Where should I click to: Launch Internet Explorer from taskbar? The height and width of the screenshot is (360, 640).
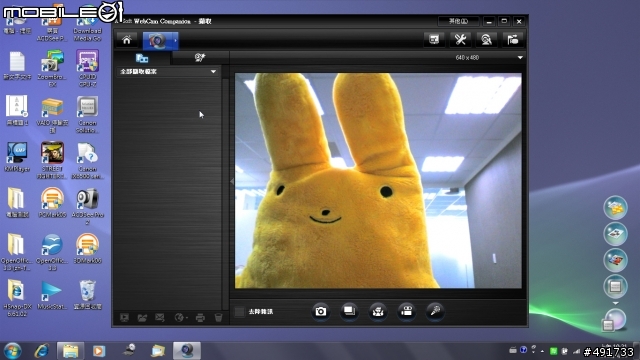(x=42, y=351)
